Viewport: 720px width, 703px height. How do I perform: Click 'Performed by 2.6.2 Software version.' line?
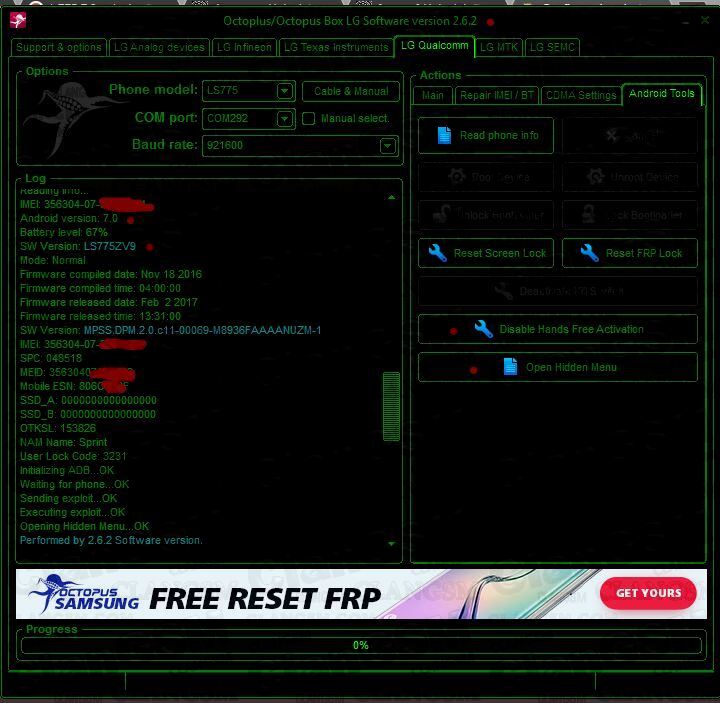(x=112, y=540)
